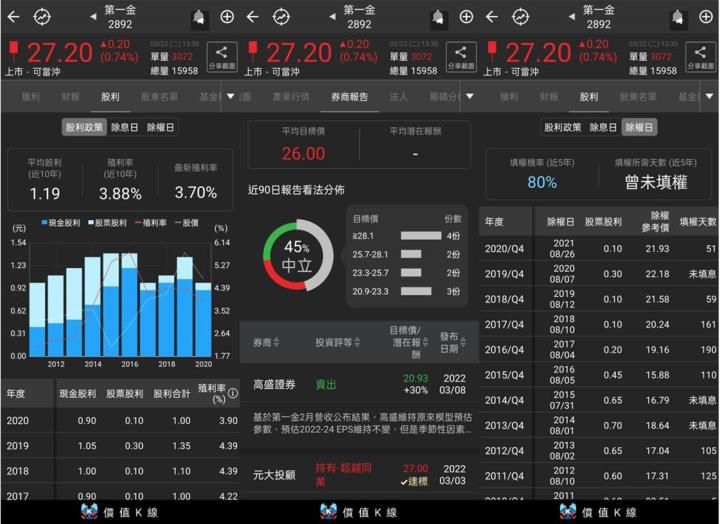Select 股利政策 segment on screen showing 1.19

[x=84, y=127]
